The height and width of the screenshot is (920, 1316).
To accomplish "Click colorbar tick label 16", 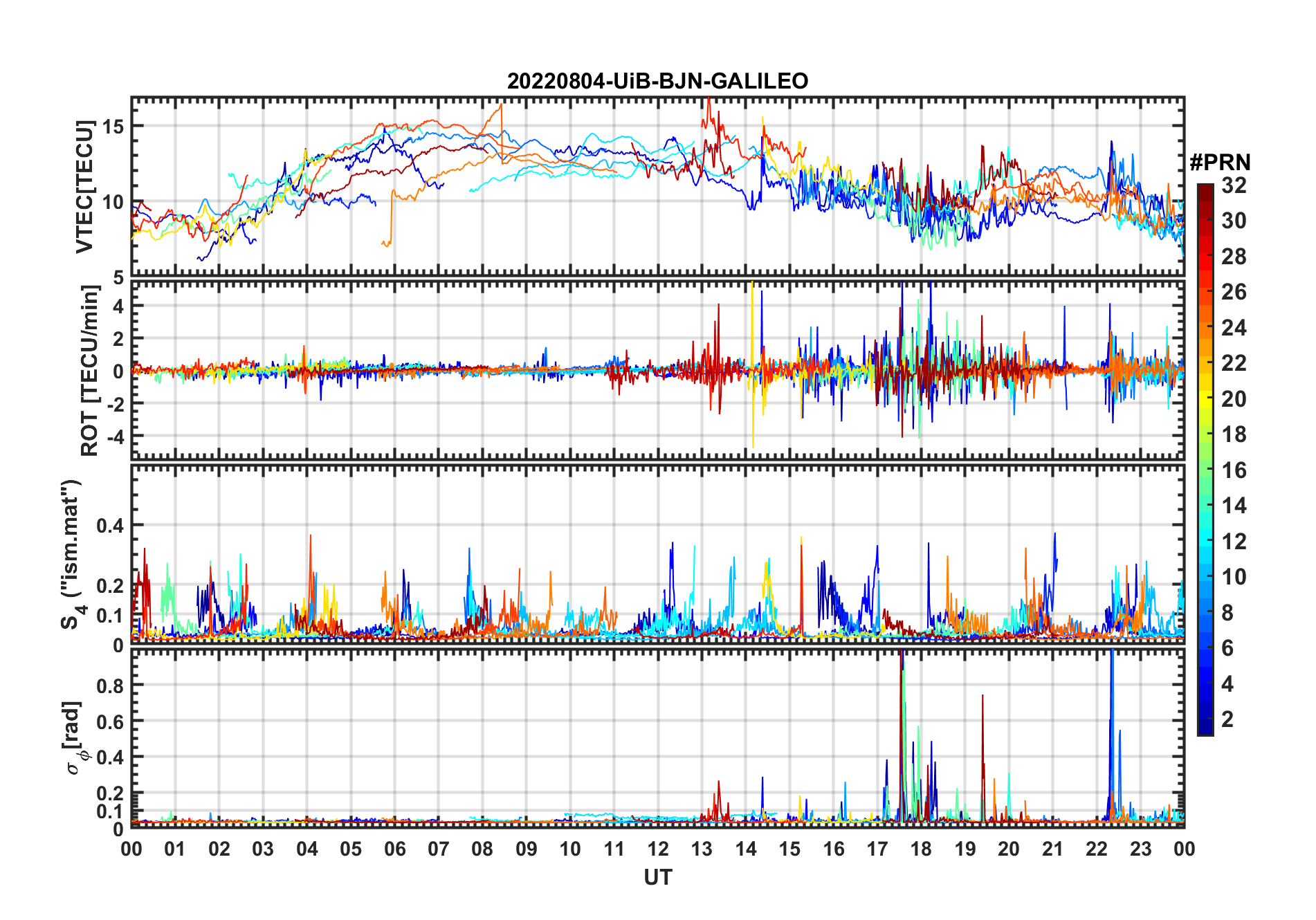I will pos(1234,470).
